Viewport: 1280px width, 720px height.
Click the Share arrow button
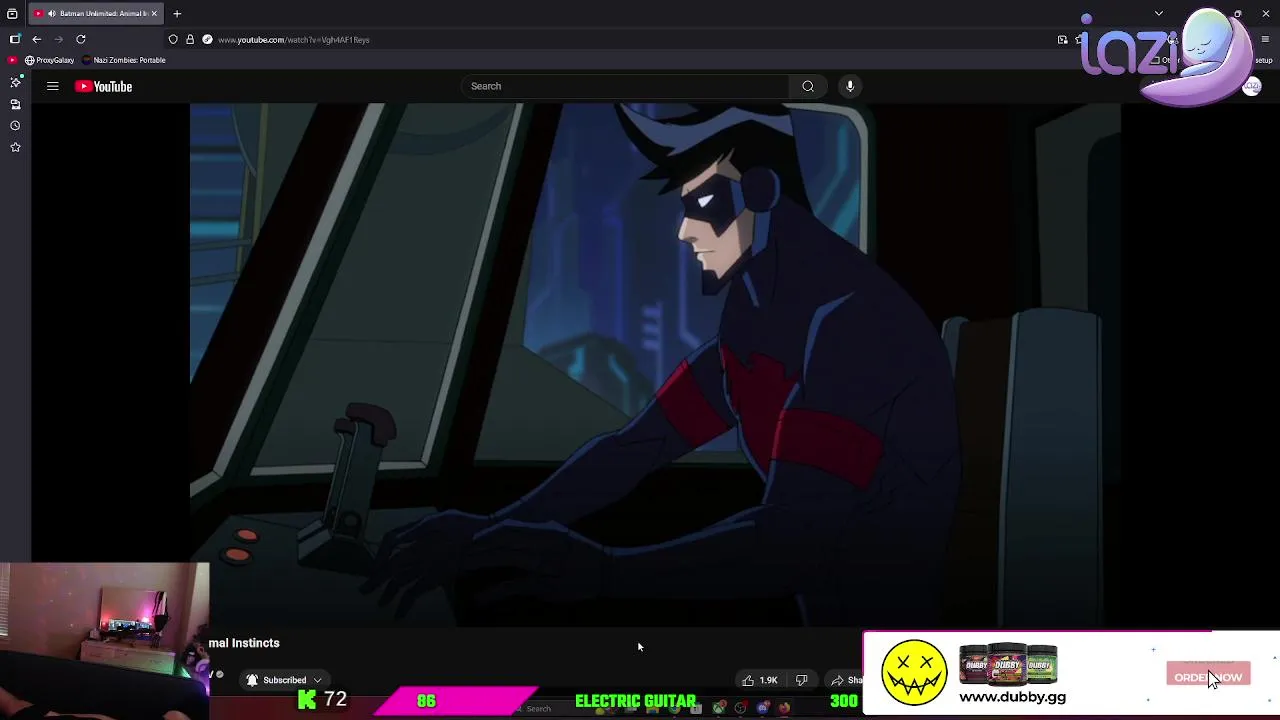pyautogui.click(x=846, y=680)
